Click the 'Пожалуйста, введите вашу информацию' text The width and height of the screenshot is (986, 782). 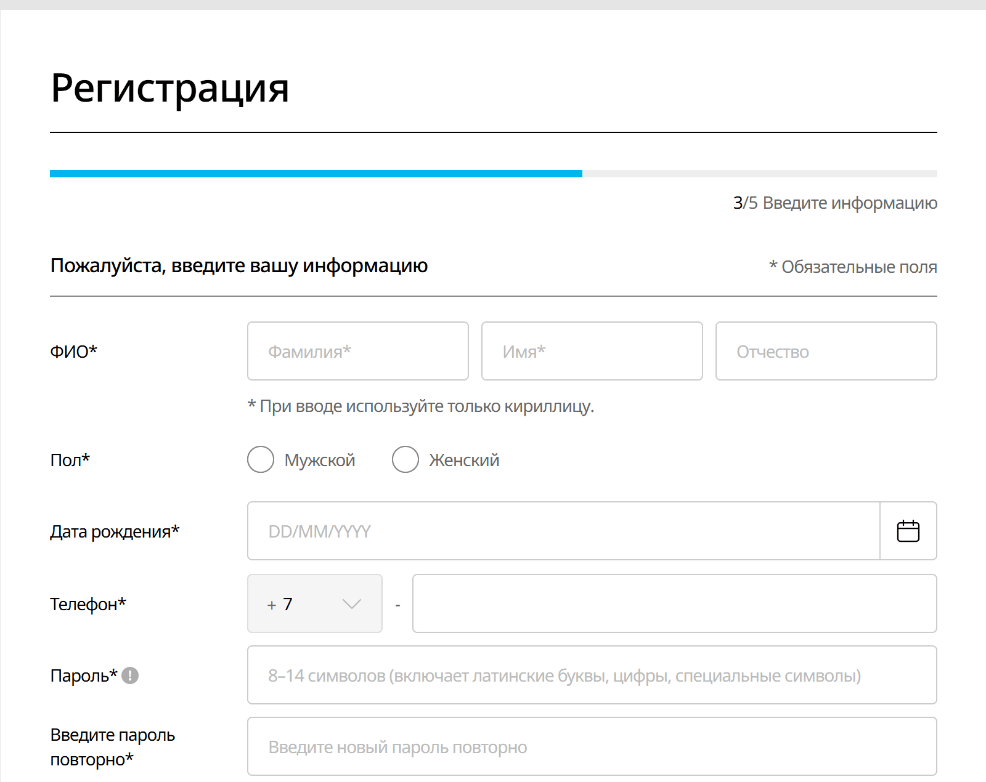(239, 265)
